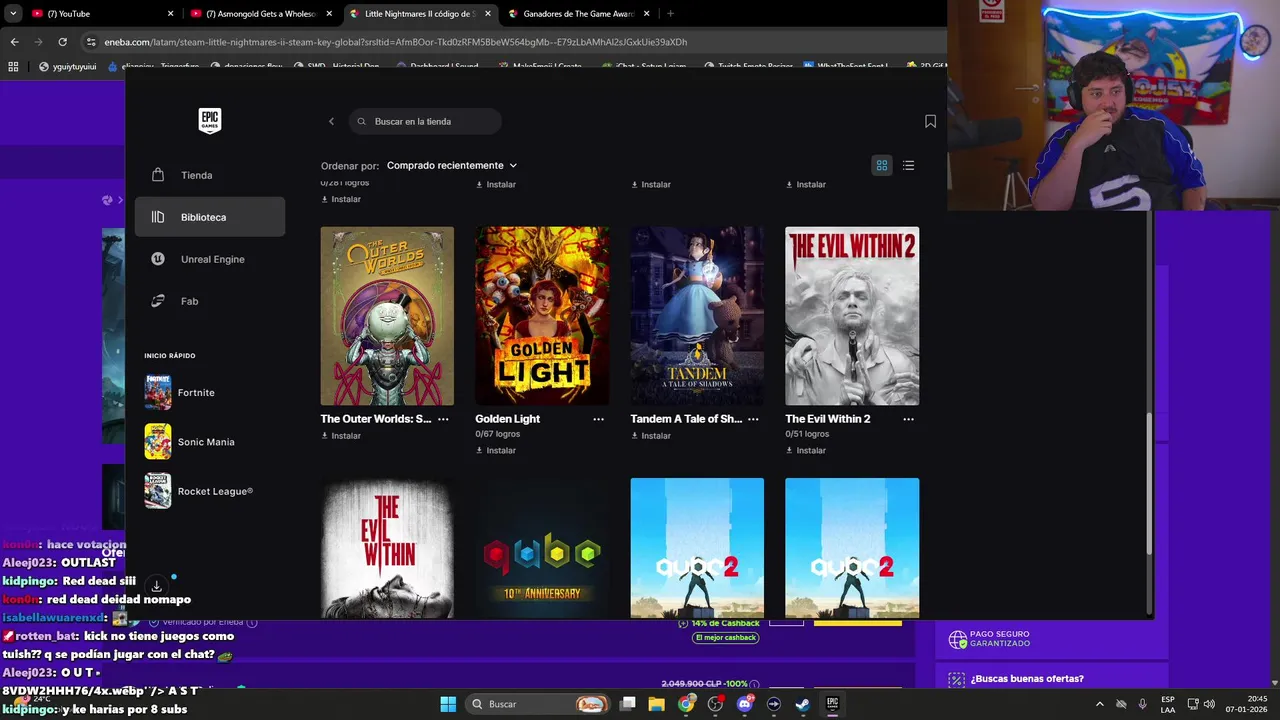Open a new browser tab
This screenshot has width=1280, height=720.
click(x=670, y=14)
